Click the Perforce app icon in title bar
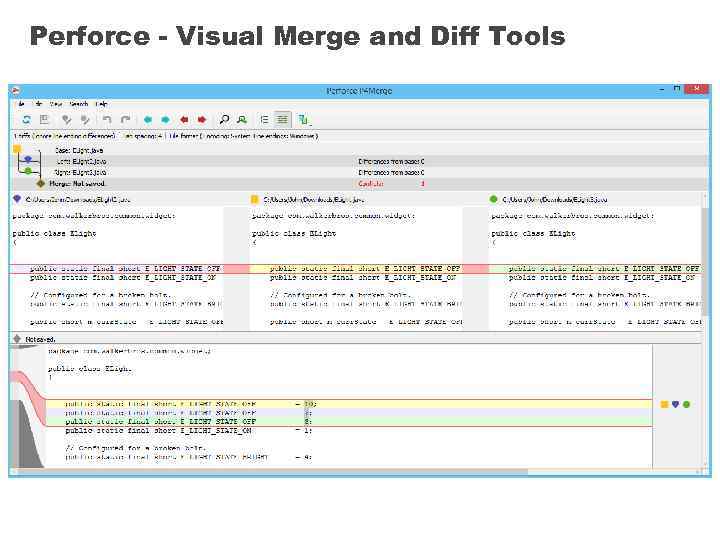This screenshot has width=720, height=540. click(15, 90)
